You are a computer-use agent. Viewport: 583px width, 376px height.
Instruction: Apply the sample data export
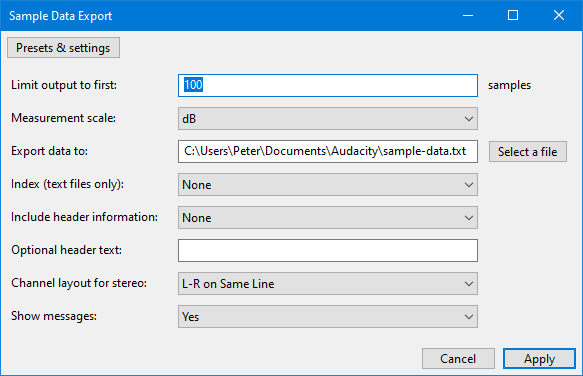[x=539, y=359]
